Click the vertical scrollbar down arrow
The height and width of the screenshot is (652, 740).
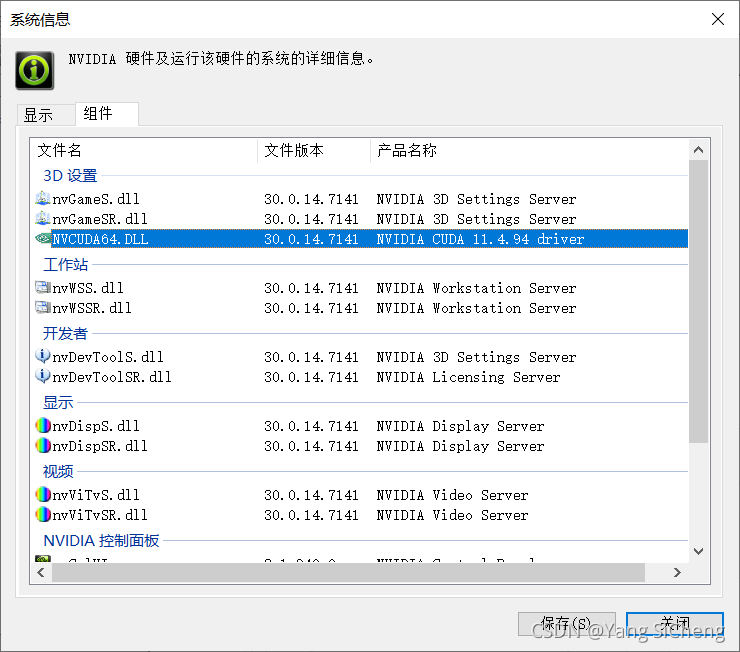(x=698, y=551)
